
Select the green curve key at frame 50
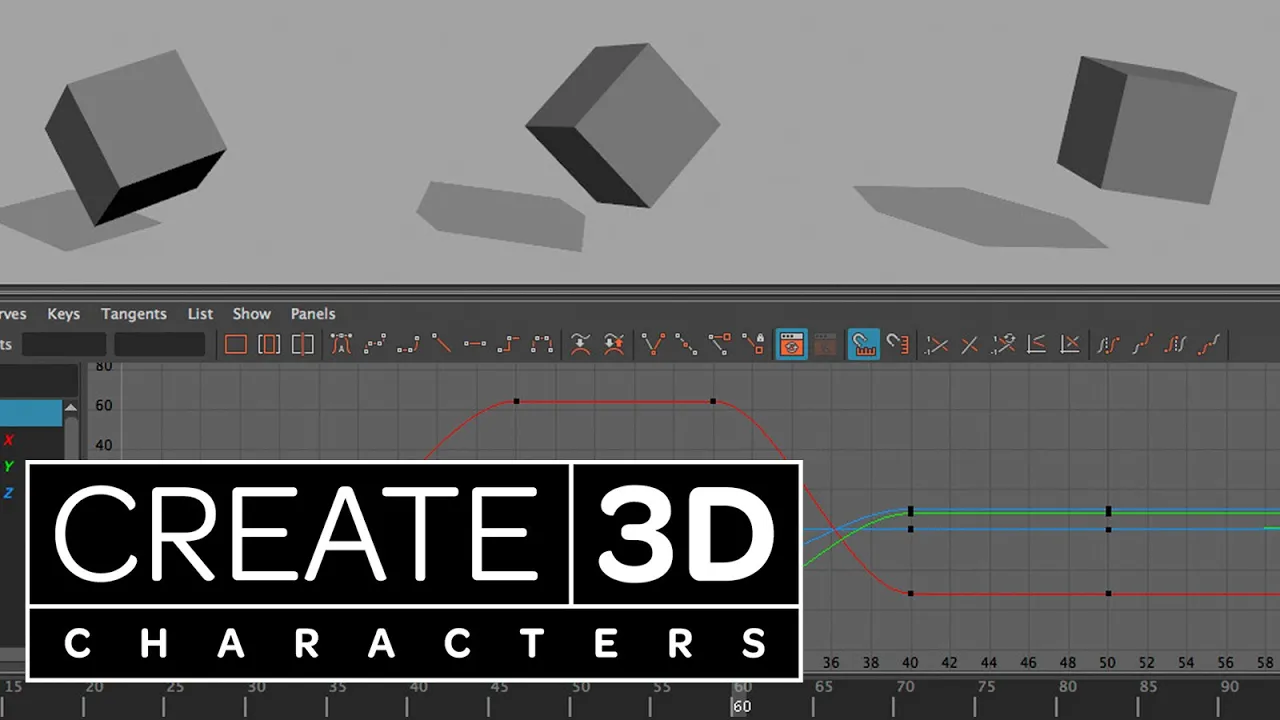[x=1108, y=511]
